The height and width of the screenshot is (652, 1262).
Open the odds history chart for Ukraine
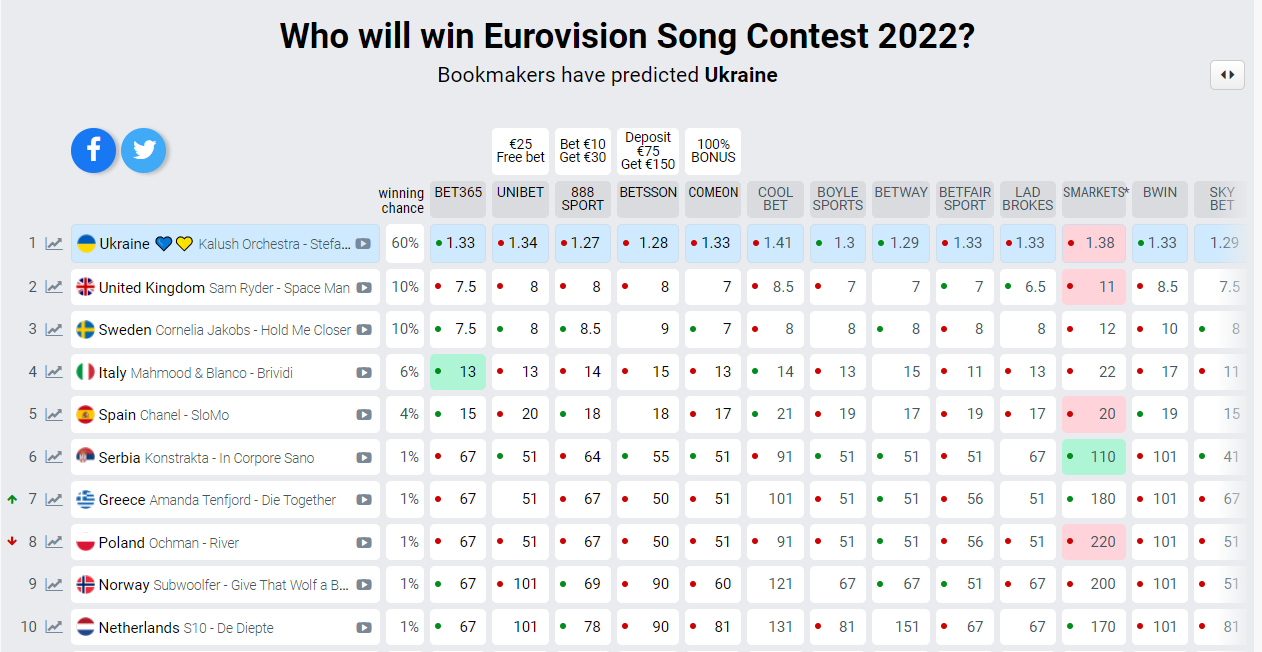pos(54,244)
